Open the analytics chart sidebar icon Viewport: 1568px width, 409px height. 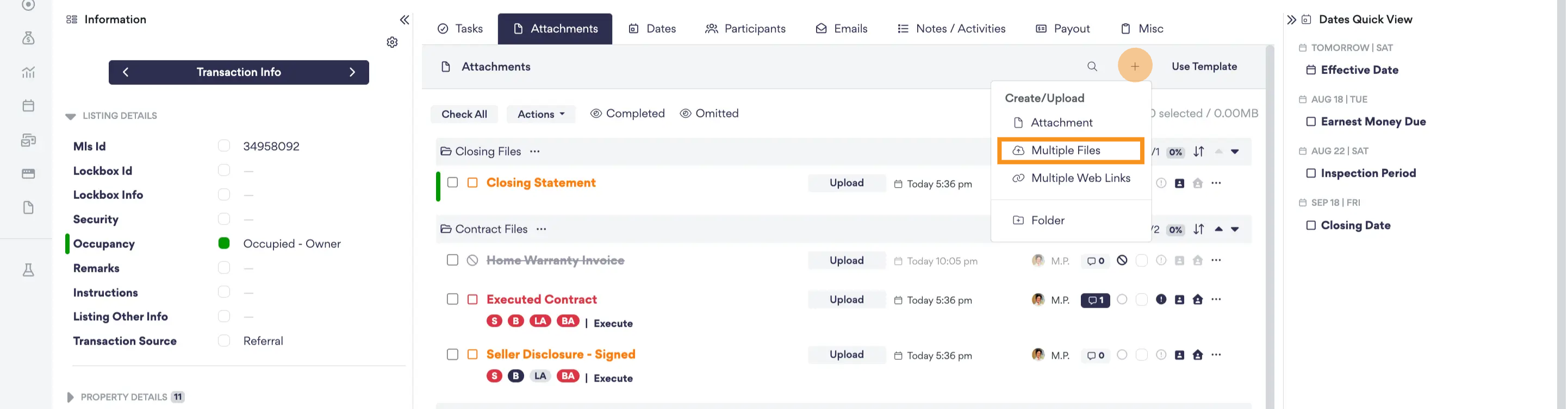(x=28, y=72)
